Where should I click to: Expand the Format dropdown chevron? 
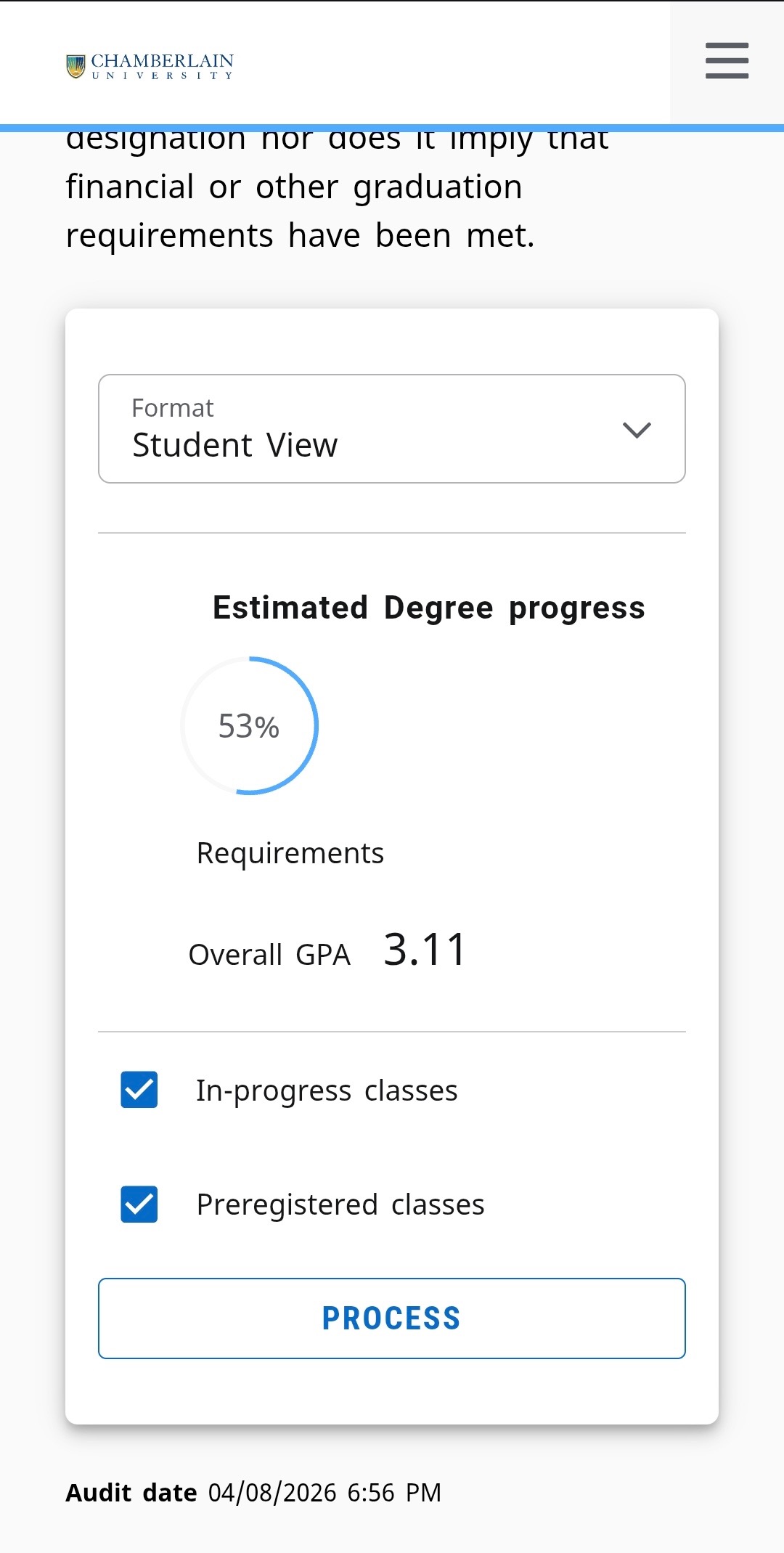(x=637, y=430)
